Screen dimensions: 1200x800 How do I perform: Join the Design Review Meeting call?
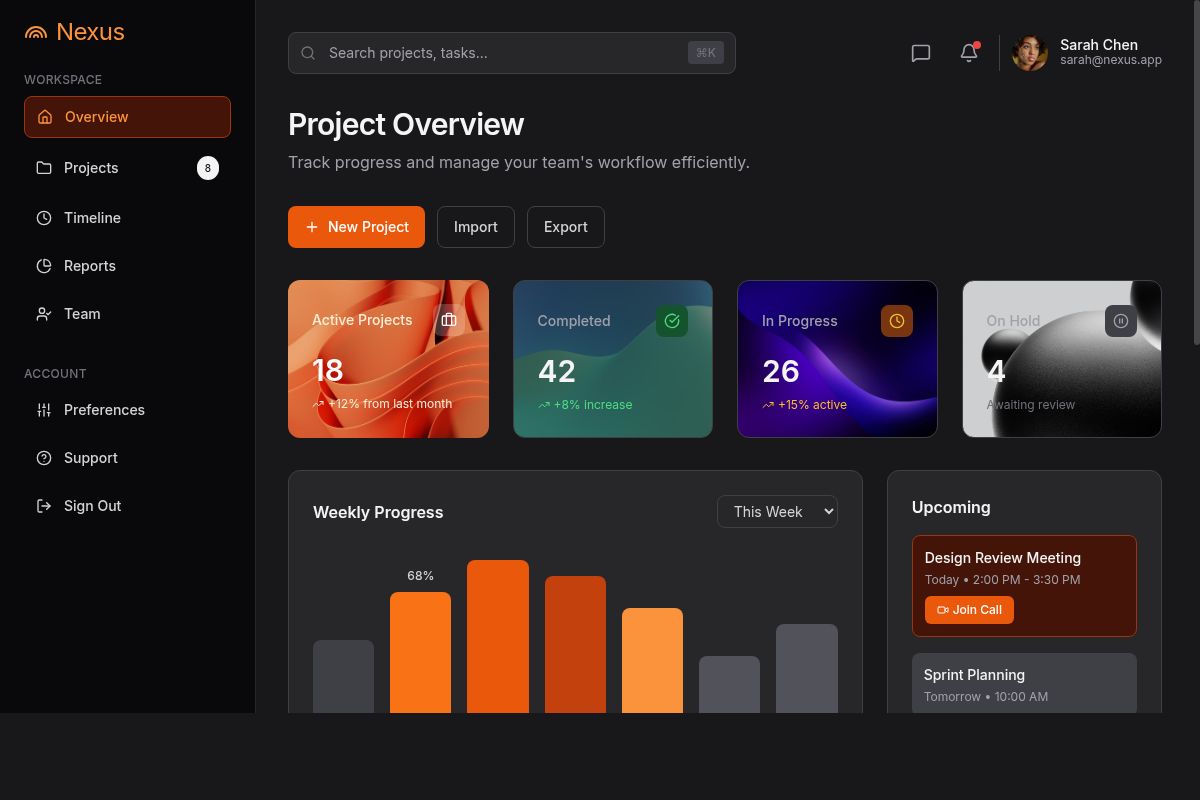(x=969, y=610)
